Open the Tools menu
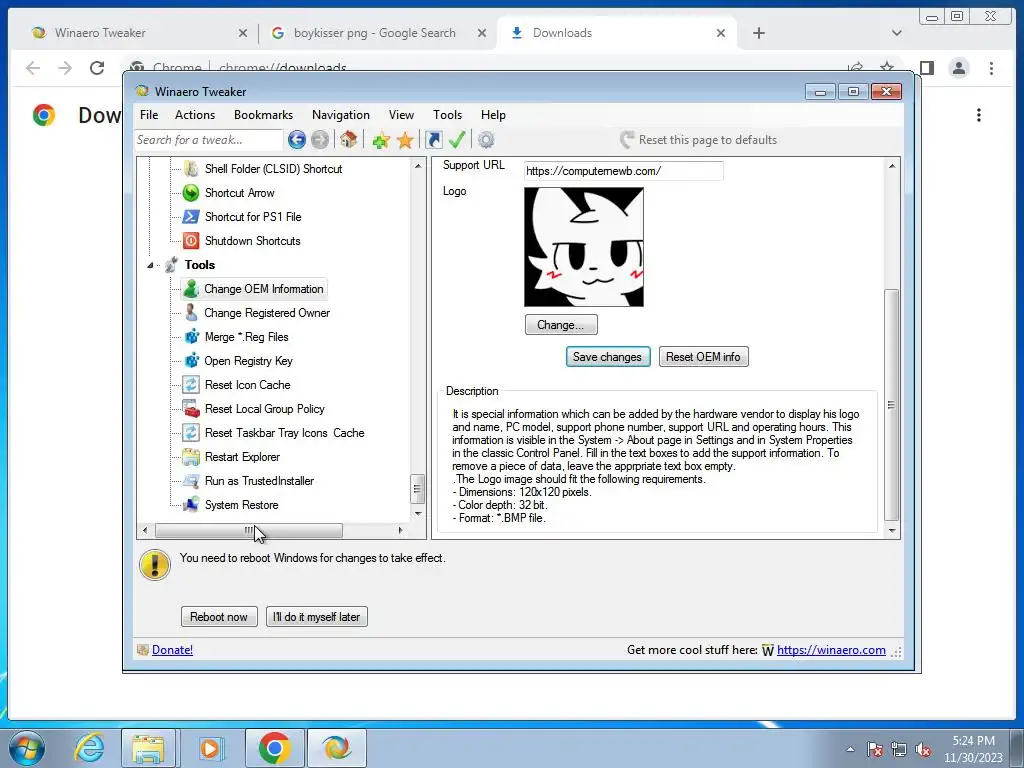 447,115
